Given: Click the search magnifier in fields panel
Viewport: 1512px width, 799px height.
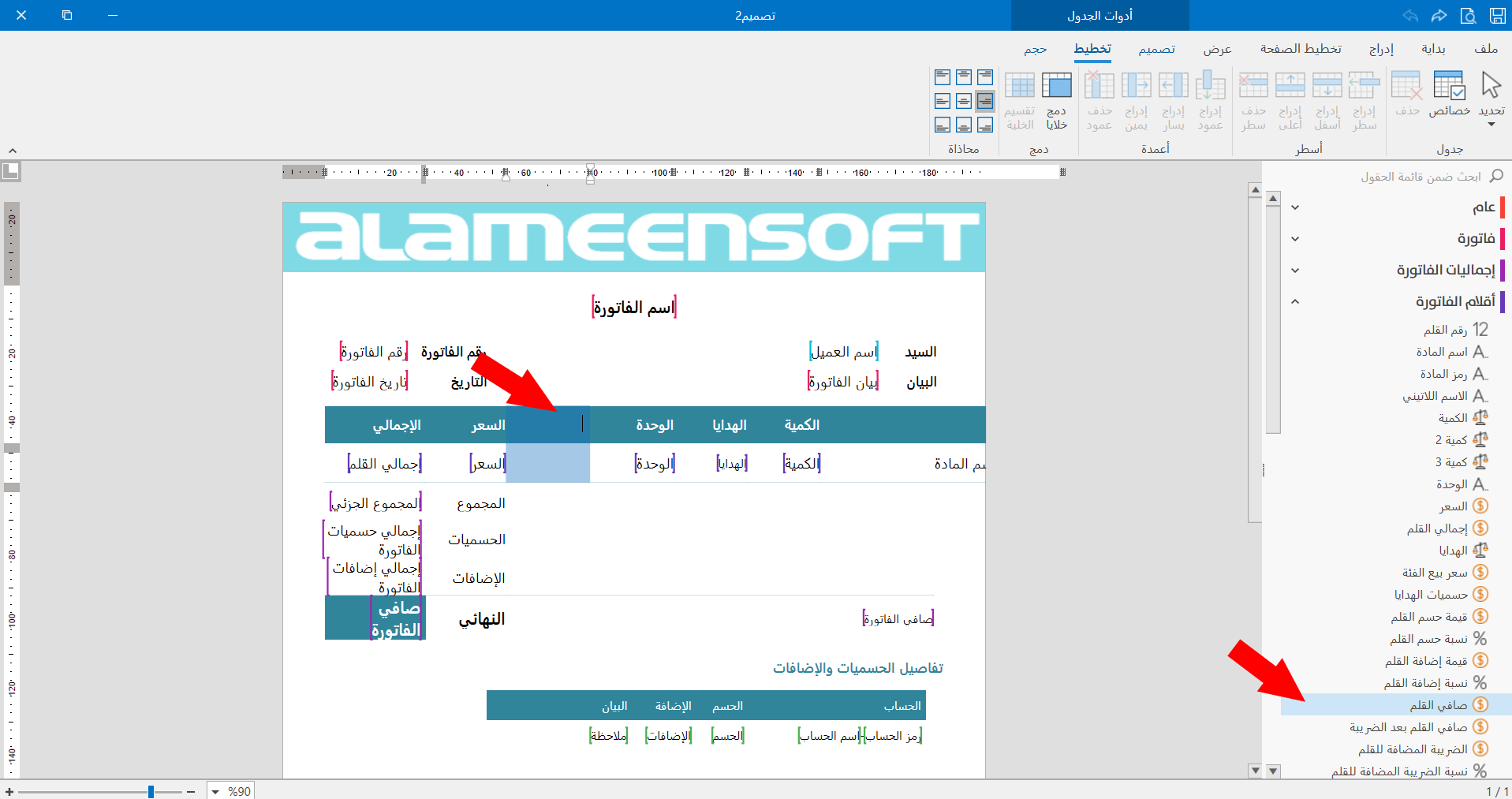Looking at the screenshot, I should pos(1496,176).
